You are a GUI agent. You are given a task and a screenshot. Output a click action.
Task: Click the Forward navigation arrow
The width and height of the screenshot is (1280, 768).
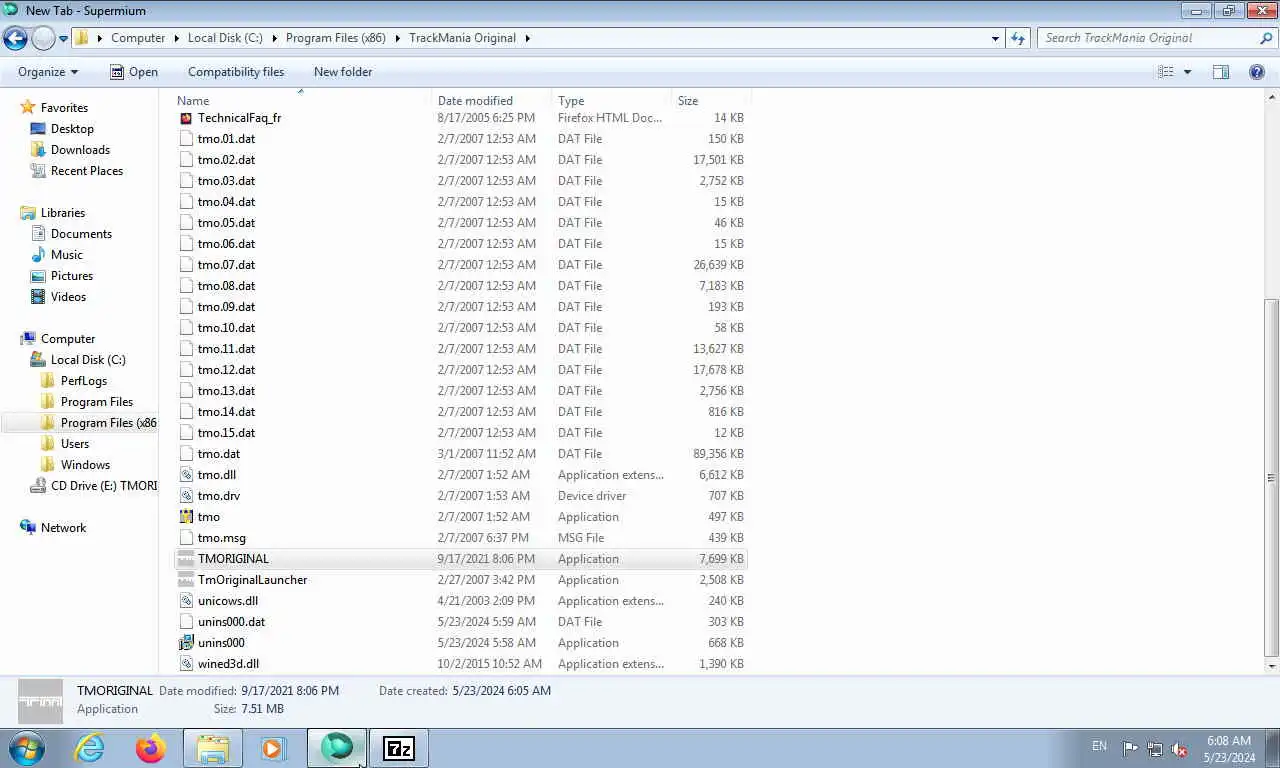tap(43, 38)
